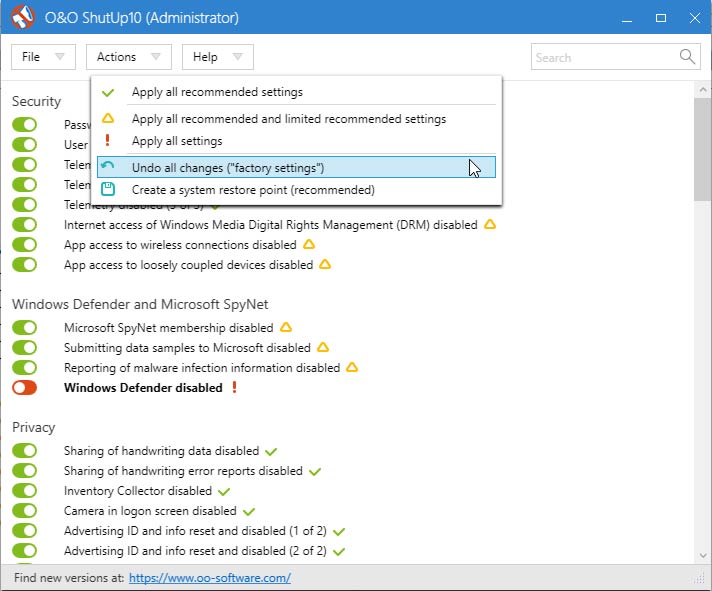The width and height of the screenshot is (712, 591).
Task: Click green check beside handwriting error reports
Action: [x=315, y=472]
